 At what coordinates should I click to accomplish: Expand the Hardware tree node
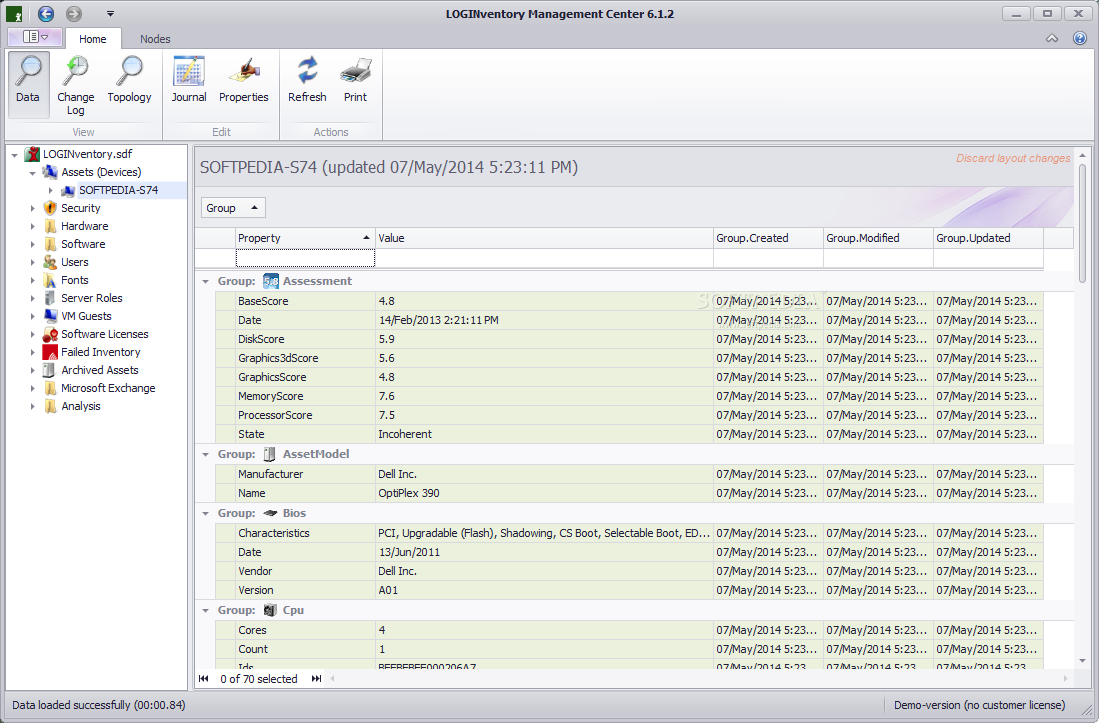[32, 226]
